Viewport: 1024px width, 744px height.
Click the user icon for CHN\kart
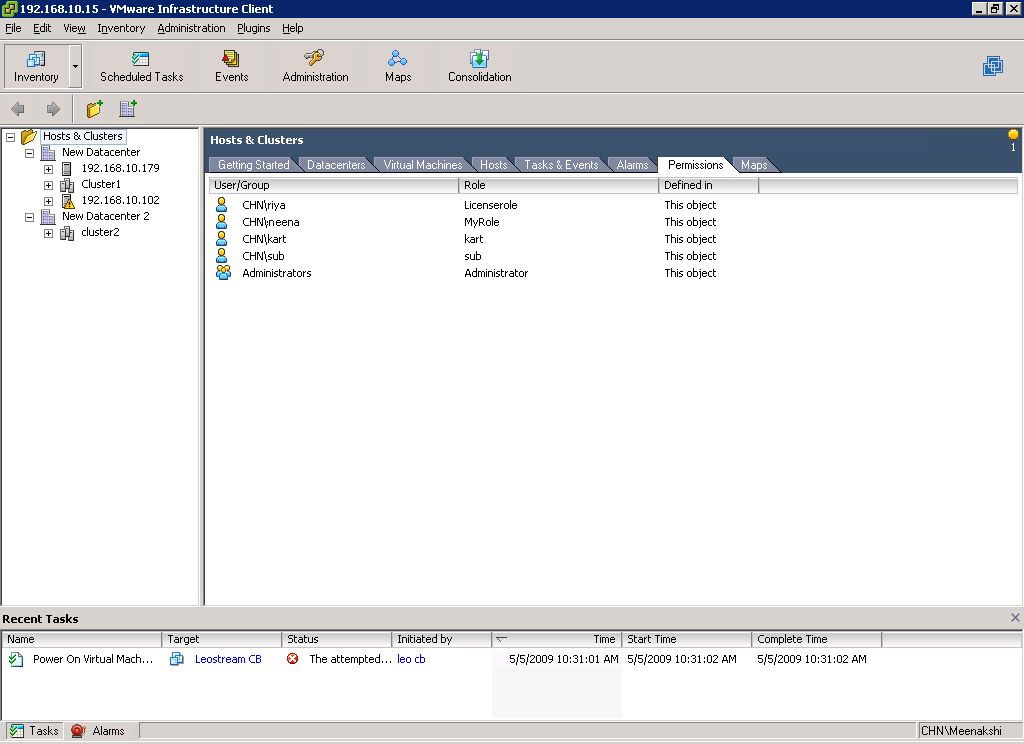222,238
